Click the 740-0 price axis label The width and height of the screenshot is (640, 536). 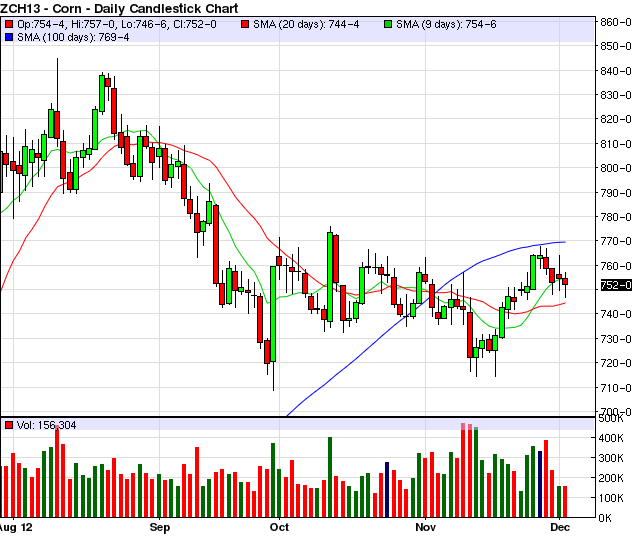pyautogui.click(x=616, y=314)
